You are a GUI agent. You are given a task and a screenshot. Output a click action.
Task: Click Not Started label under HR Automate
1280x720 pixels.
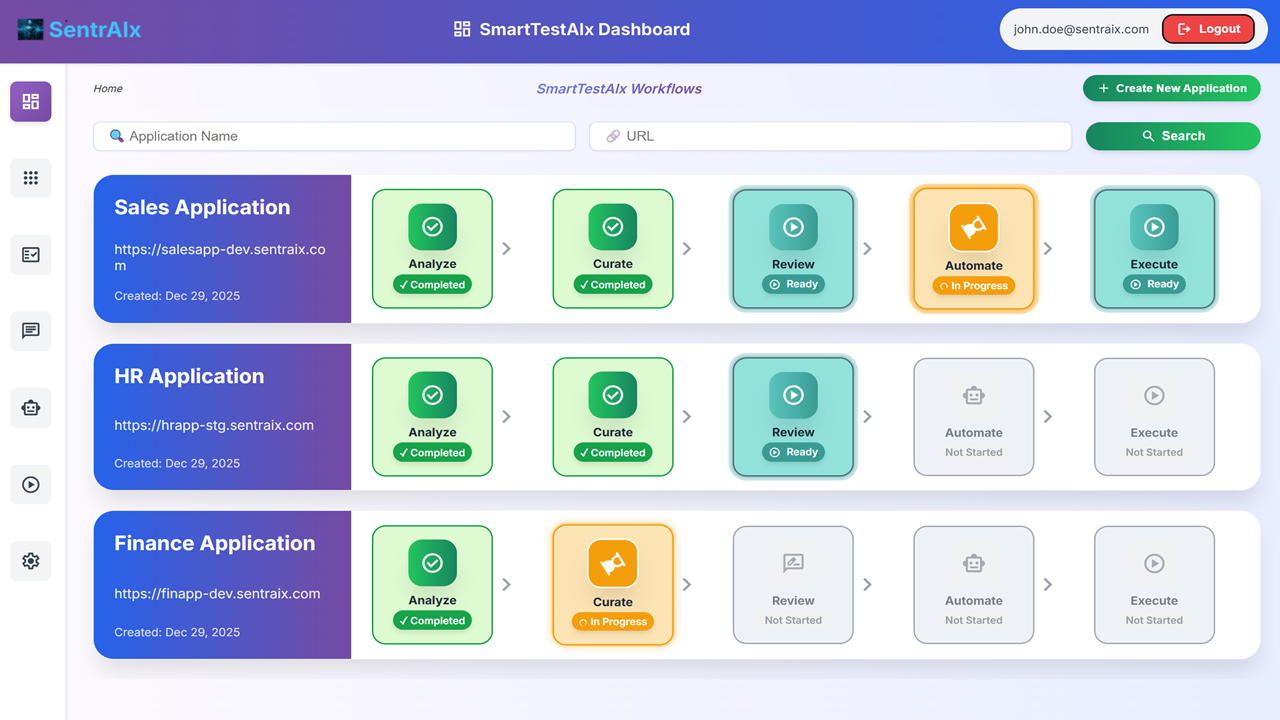(974, 452)
